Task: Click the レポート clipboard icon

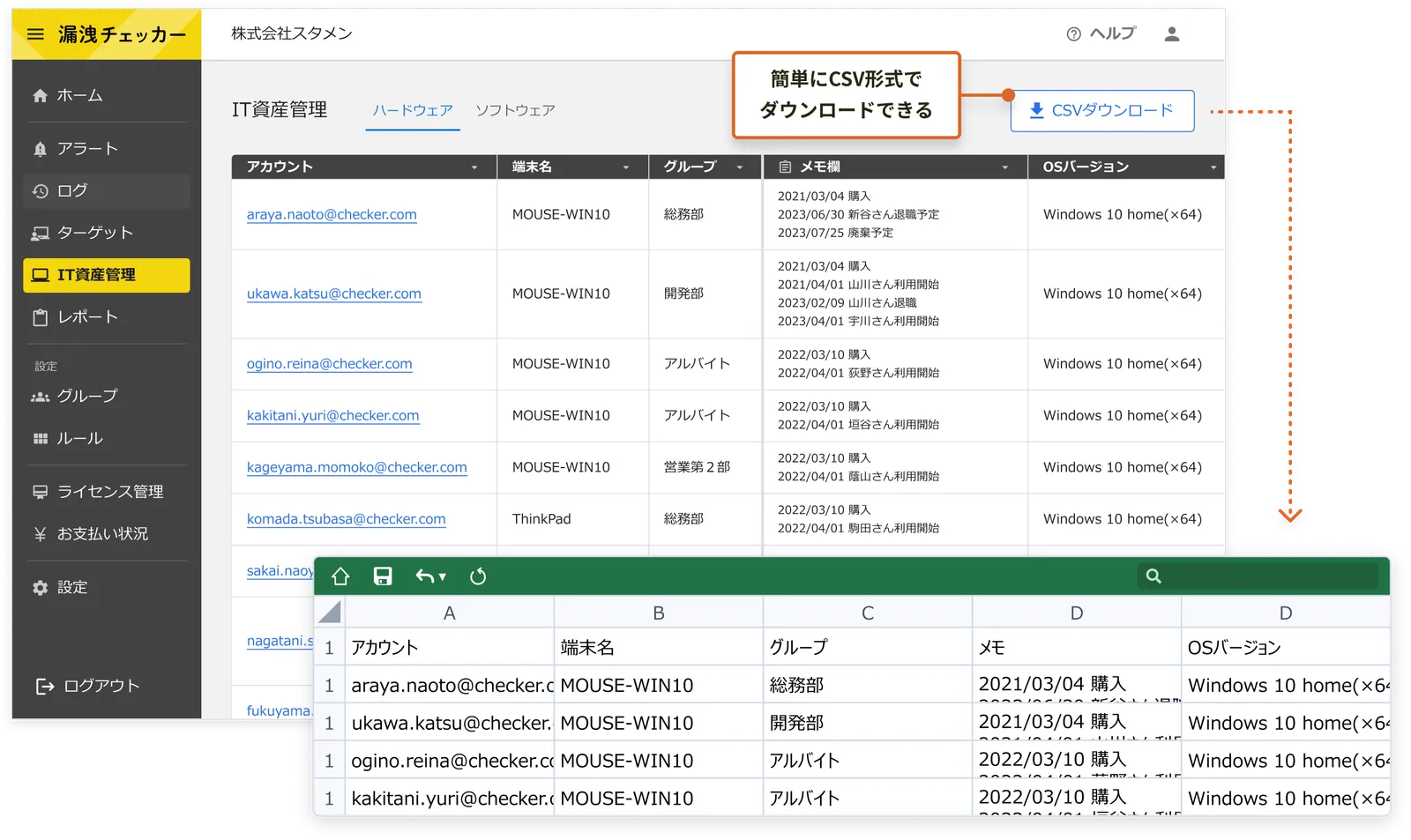Action: (x=40, y=317)
